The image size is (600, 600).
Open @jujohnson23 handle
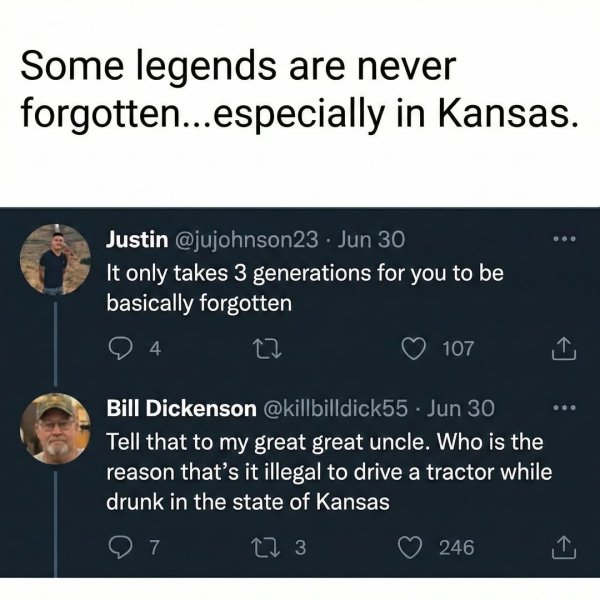tap(246, 240)
